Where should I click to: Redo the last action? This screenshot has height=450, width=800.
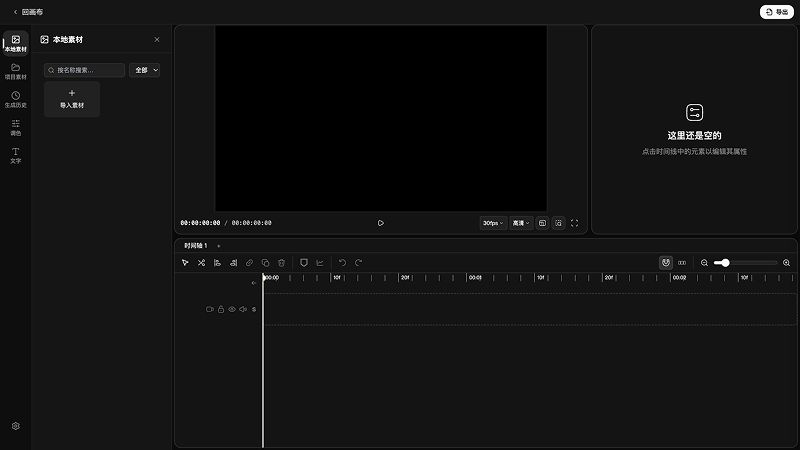click(358, 263)
